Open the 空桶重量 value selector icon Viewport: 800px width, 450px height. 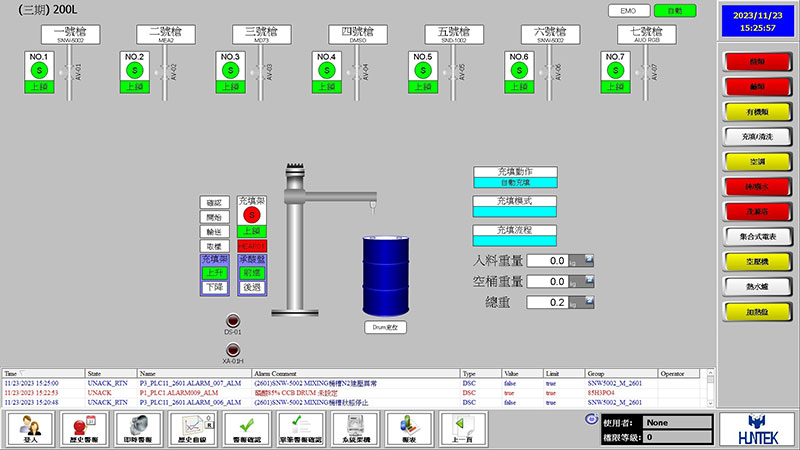[x=589, y=282]
